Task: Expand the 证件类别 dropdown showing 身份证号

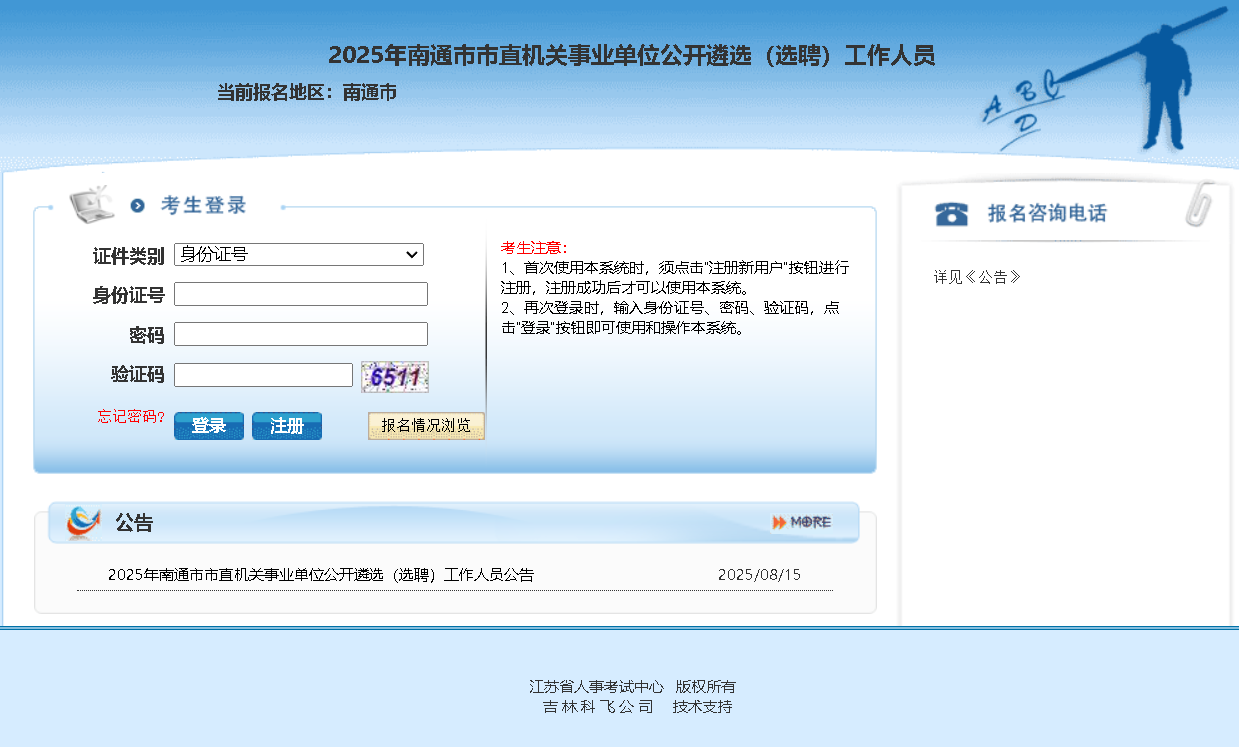Action: coord(299,255)
